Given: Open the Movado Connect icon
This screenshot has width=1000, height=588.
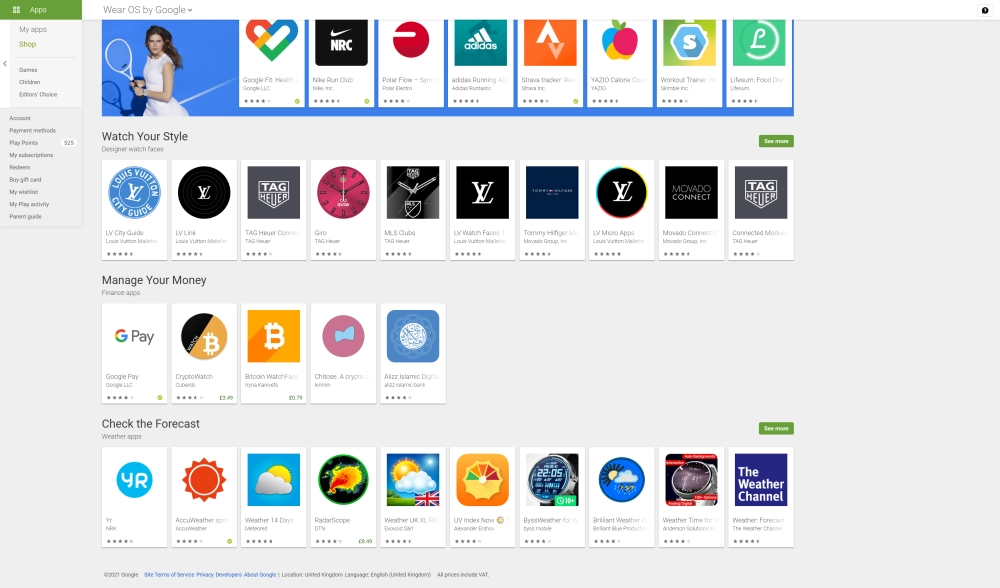Looking at the screenshot, I should pos(691,192).
